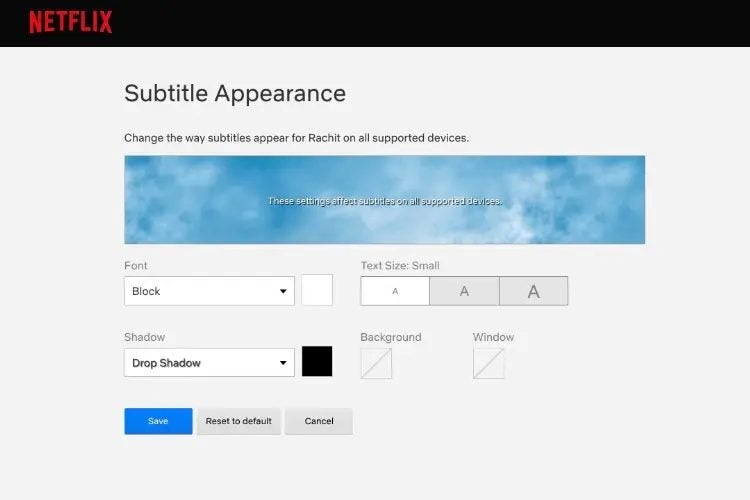Select the medium text size option
The height and width of the screenshot is (500, 750).
pos(464,291)
